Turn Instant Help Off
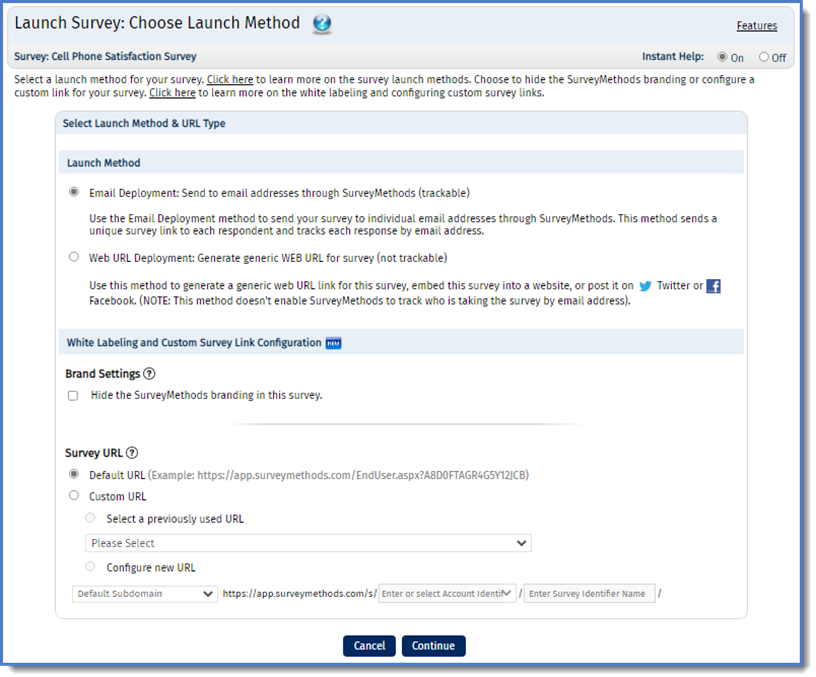Screen dimensions: 816x677 coord(763,57)
